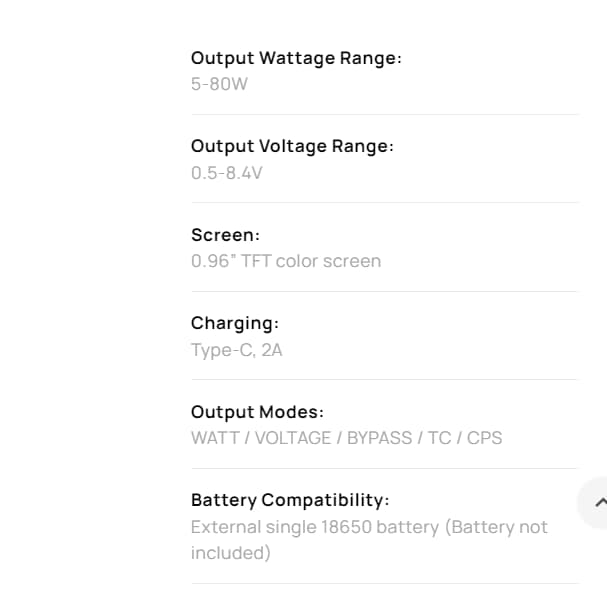Click the Output Wattage Range label
Viewport: 607px width, 591px height.
pos(296,58)
